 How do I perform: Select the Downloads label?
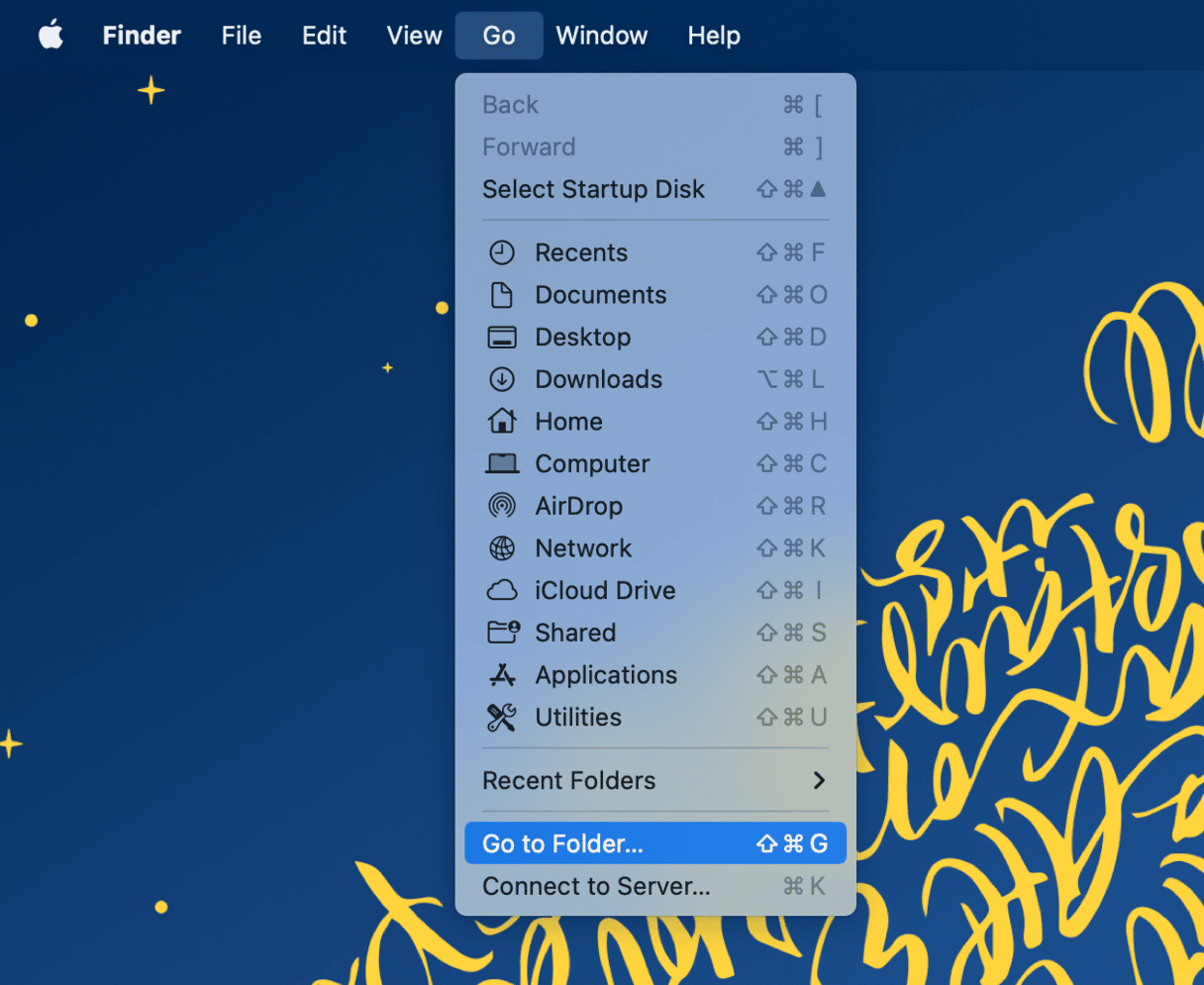tap(599, 379)
